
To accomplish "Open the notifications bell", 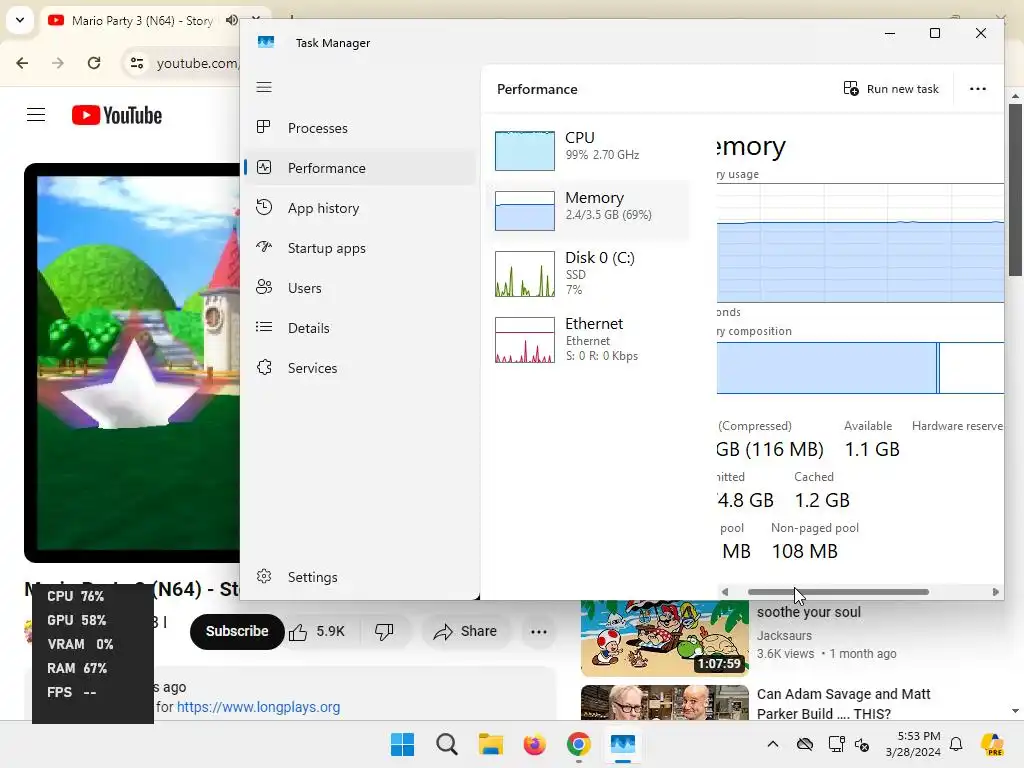I will [x=956, y=744].
